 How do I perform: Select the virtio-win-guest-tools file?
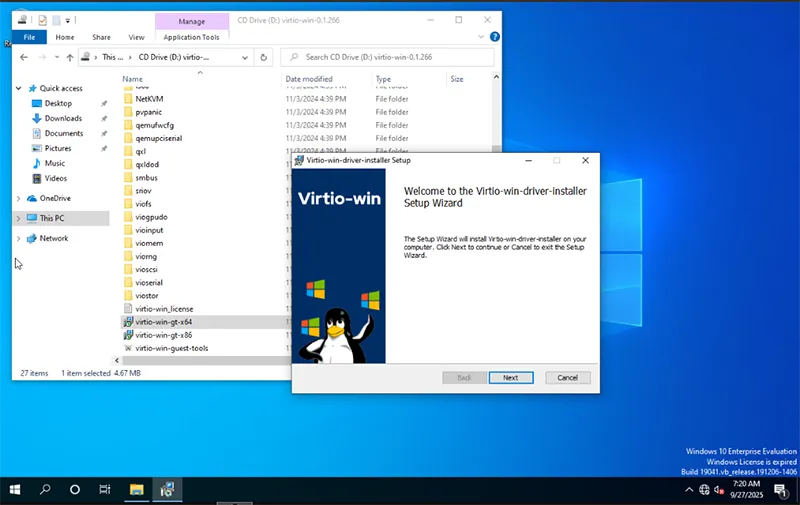coord(171,348)
